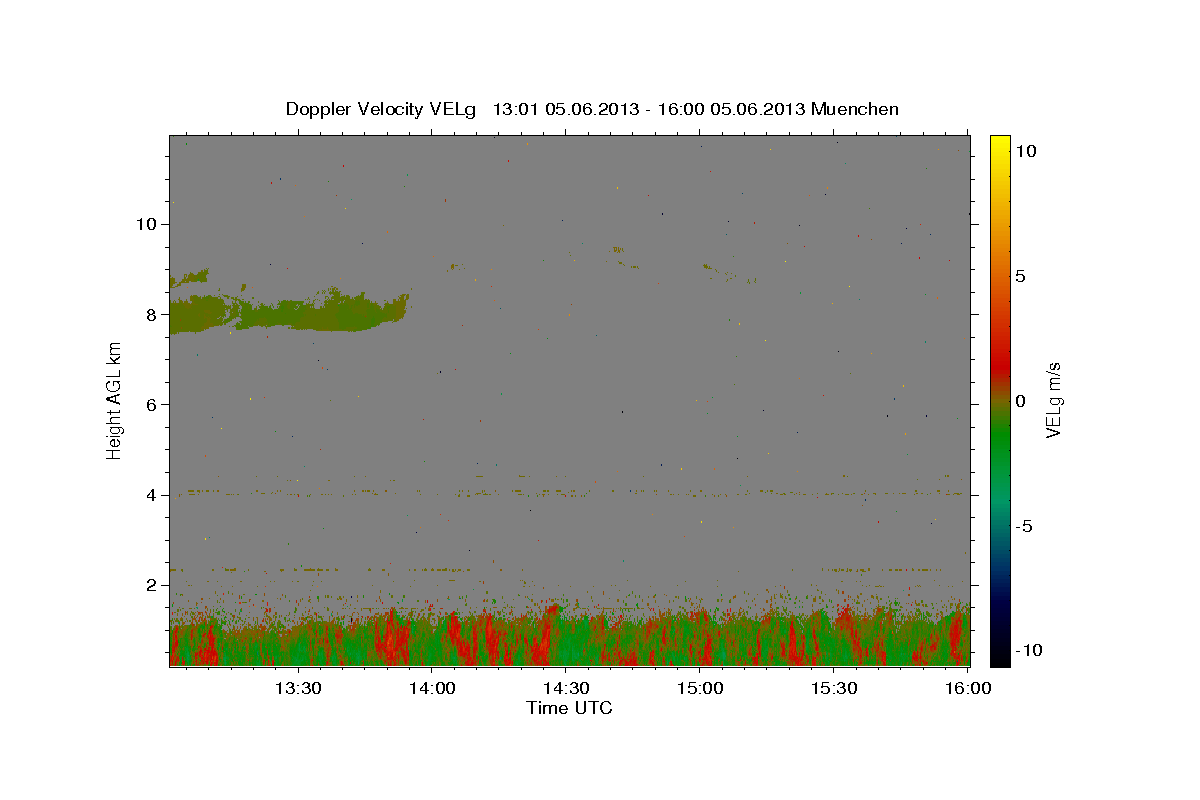This screenshot has width=1200, height=800.
Task: Click the height label '2' on the y-axis
Action: 150,585
